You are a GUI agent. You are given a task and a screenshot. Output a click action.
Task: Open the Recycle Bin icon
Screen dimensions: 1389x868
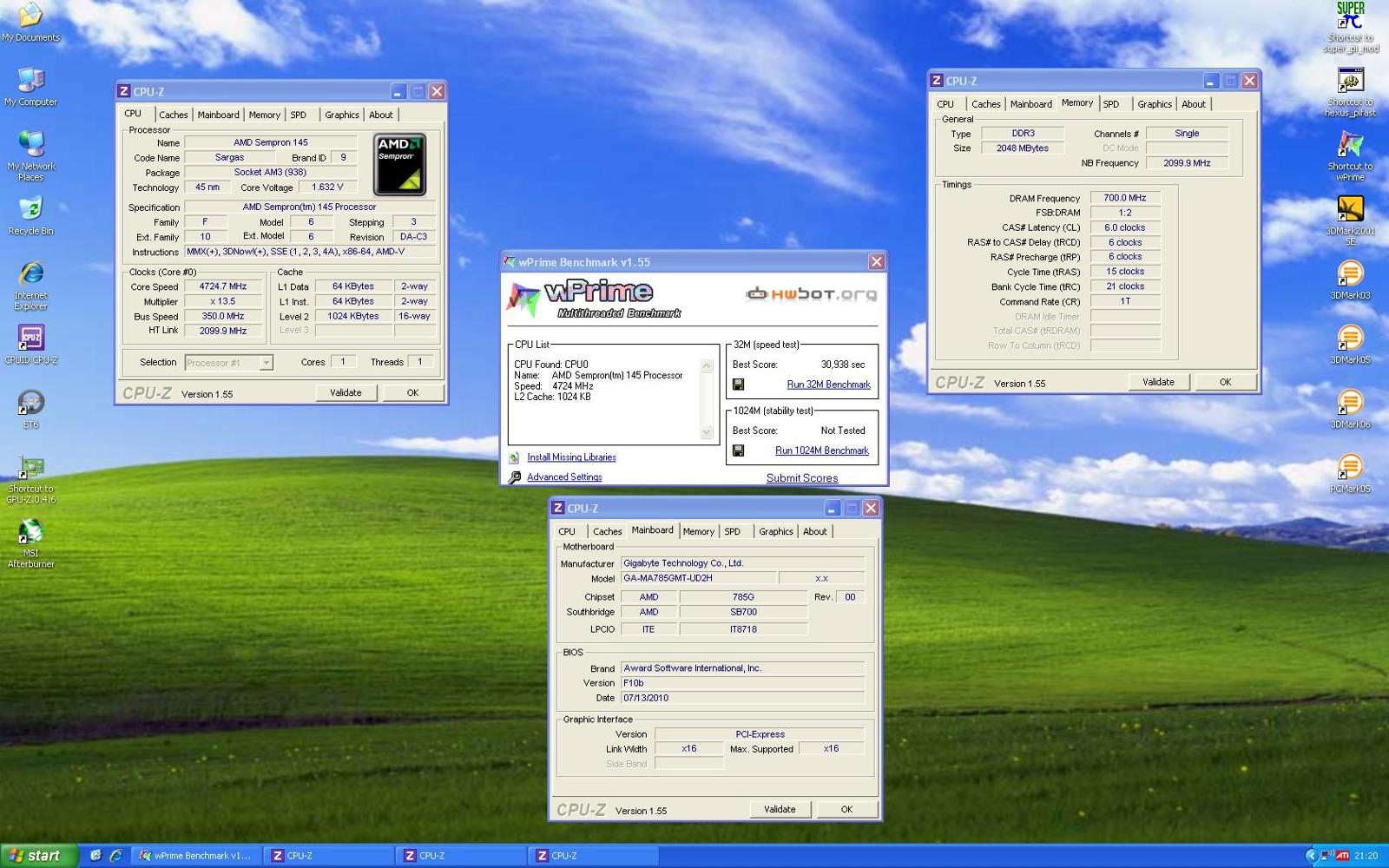coord(30,216)
